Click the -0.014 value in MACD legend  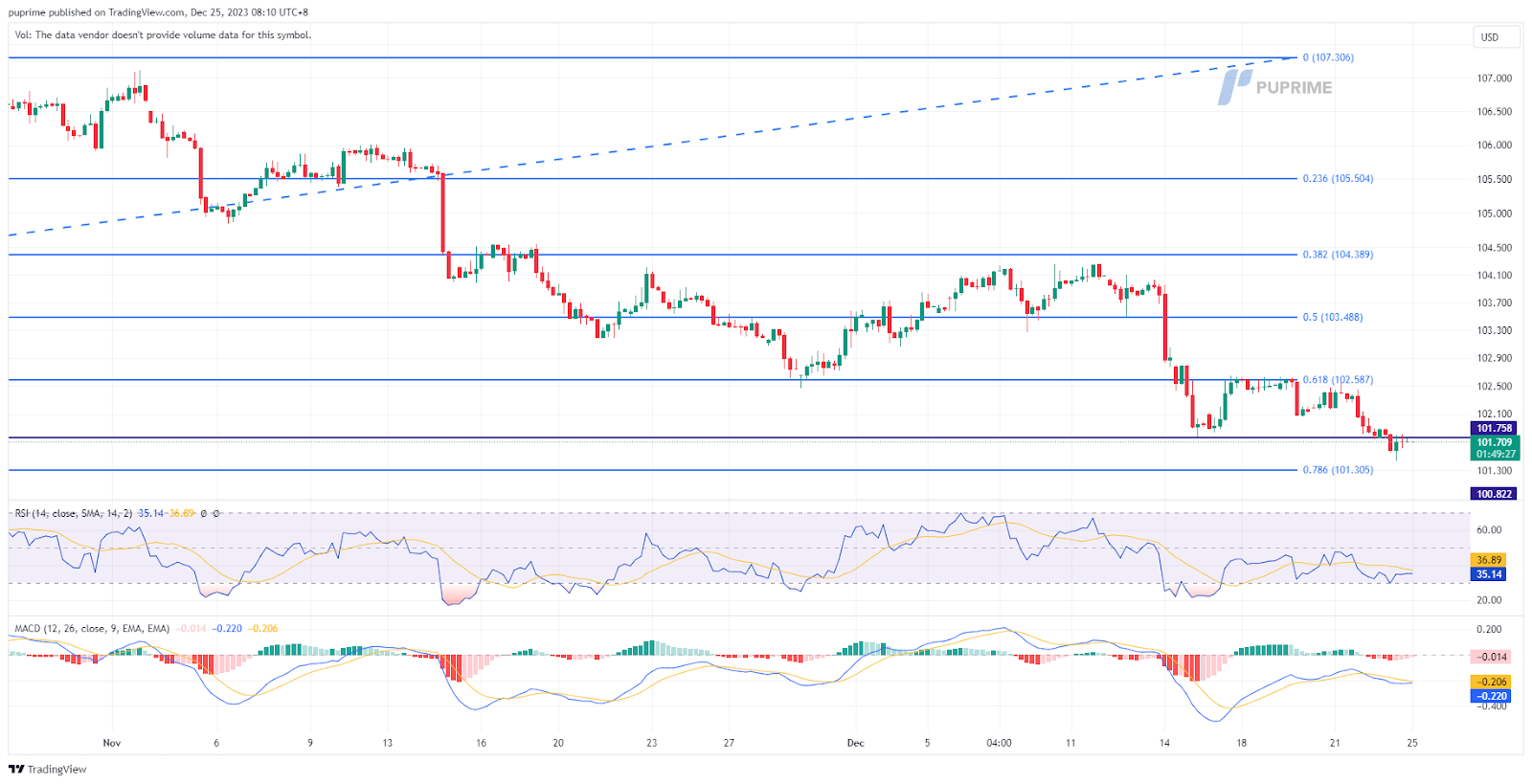click(191, 628)
